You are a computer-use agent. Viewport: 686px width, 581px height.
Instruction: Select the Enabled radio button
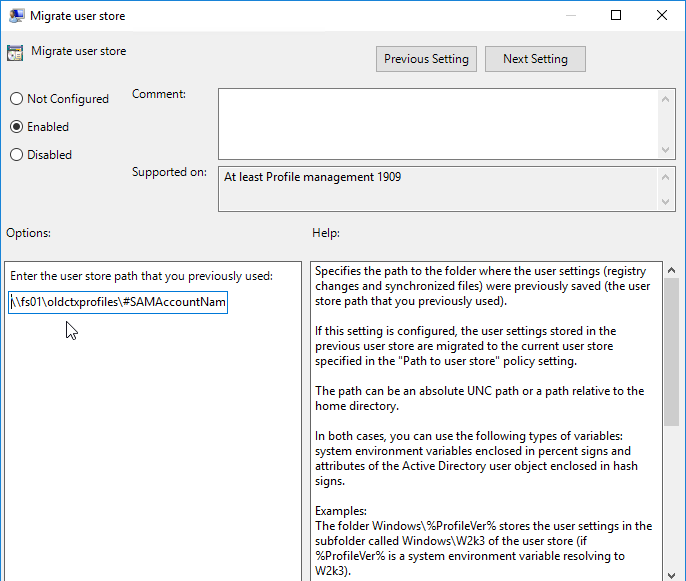coord(16,127)
